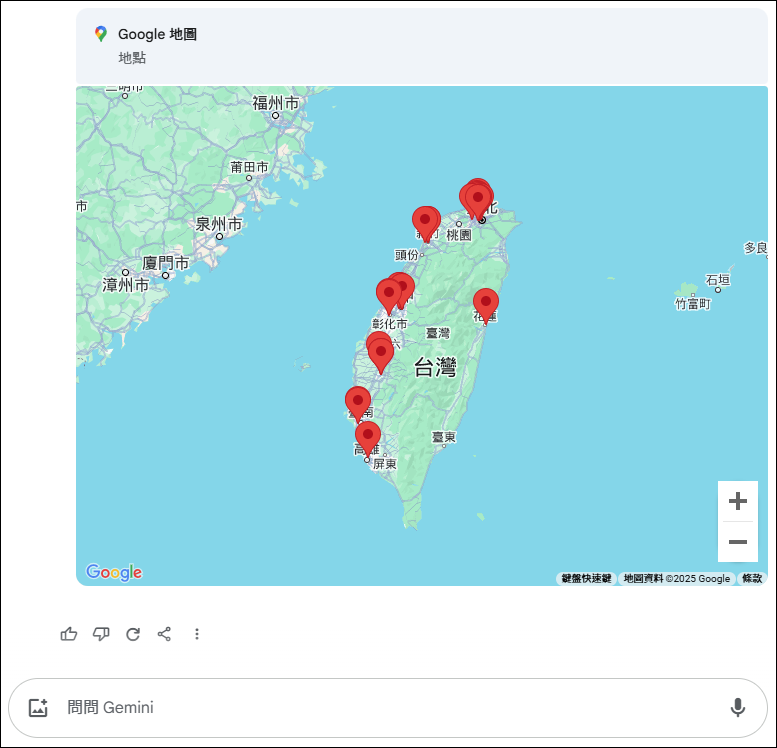
Task: Click the 石垣 island label
Action: click(x=718, y=280)
